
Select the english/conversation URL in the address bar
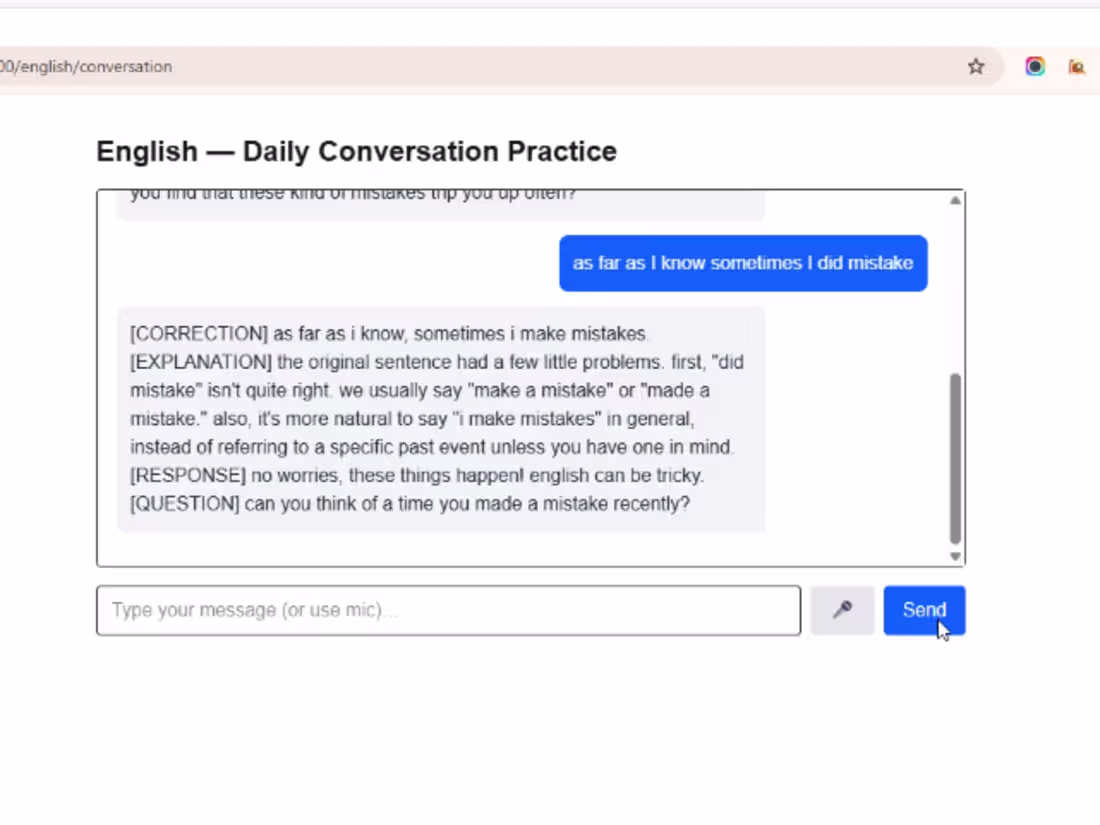tap(85, 66)
